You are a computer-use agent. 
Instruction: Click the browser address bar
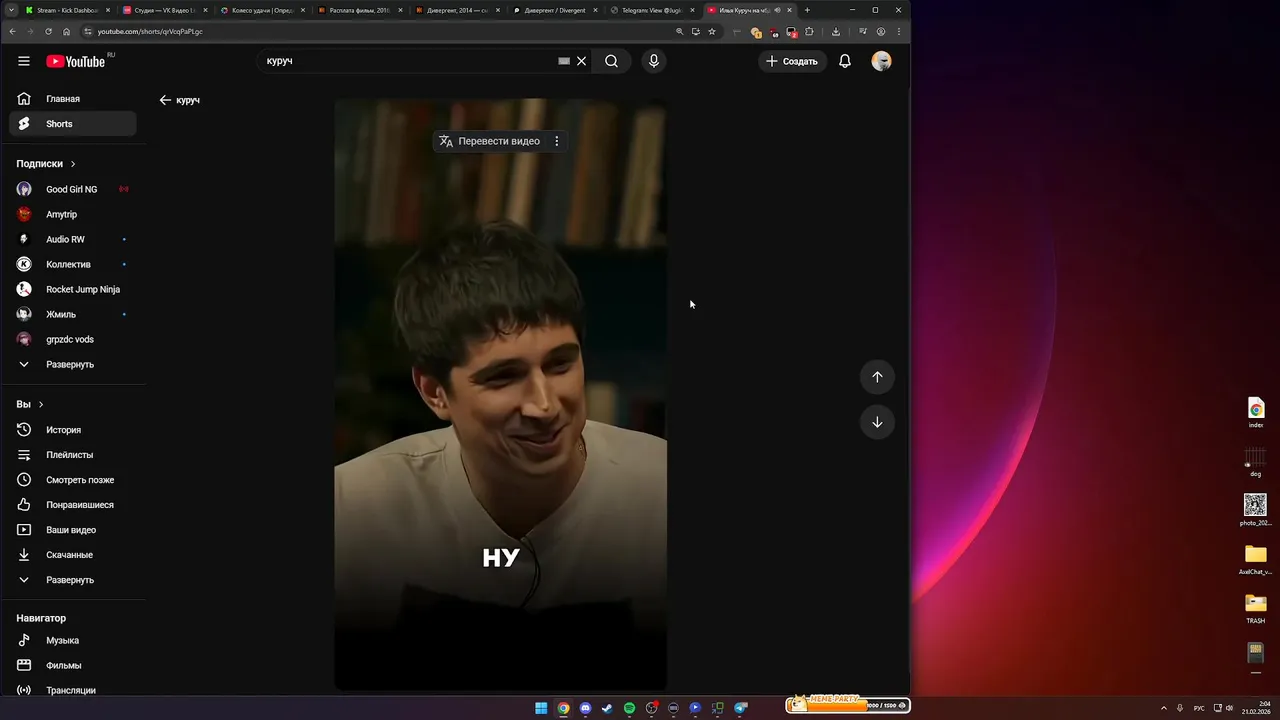(380, 31)
